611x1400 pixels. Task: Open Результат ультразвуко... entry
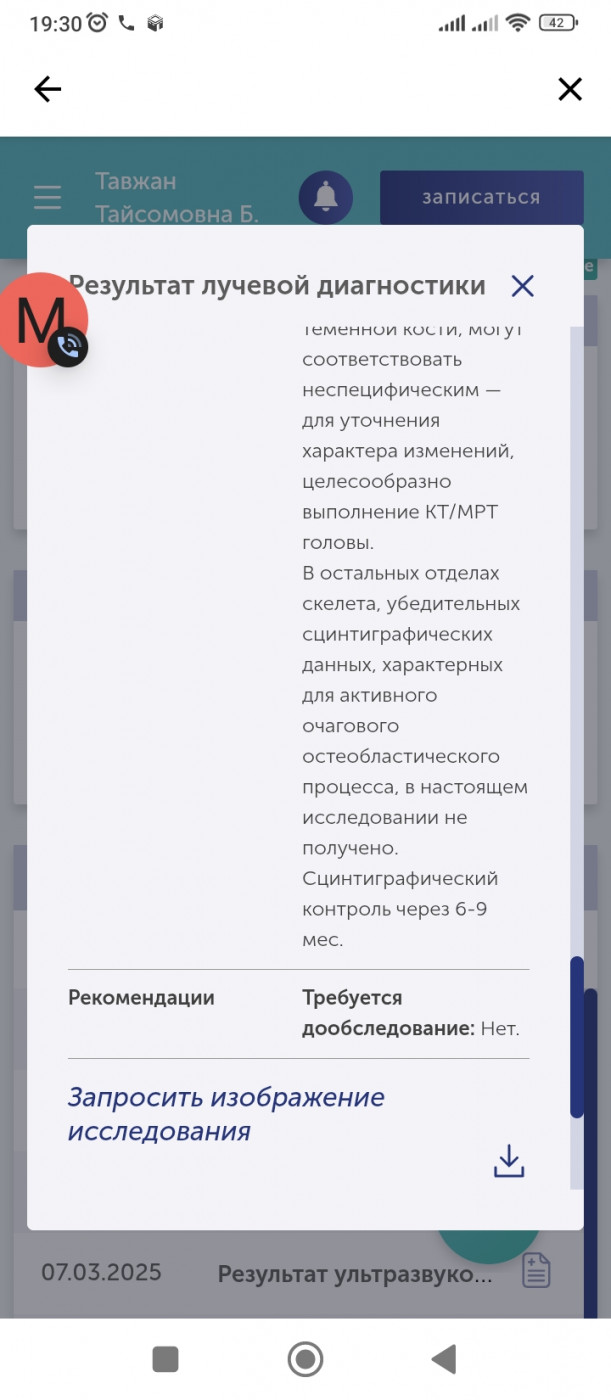(x=355, y=1274)
